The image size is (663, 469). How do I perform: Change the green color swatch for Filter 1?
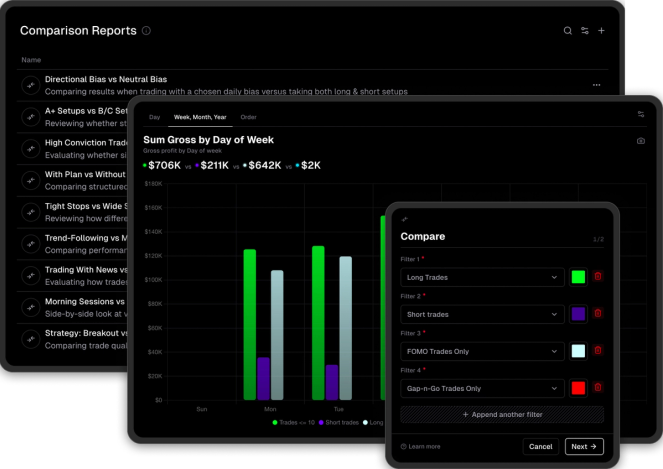[x=578, y=277]
